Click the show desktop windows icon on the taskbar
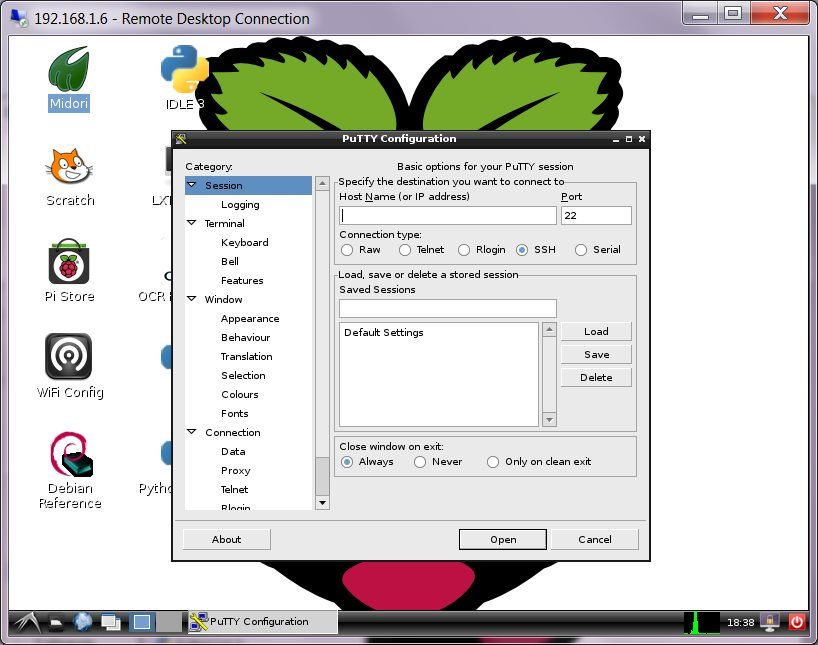The width and height of the screenshot is (818, 645). pos(111,622)
